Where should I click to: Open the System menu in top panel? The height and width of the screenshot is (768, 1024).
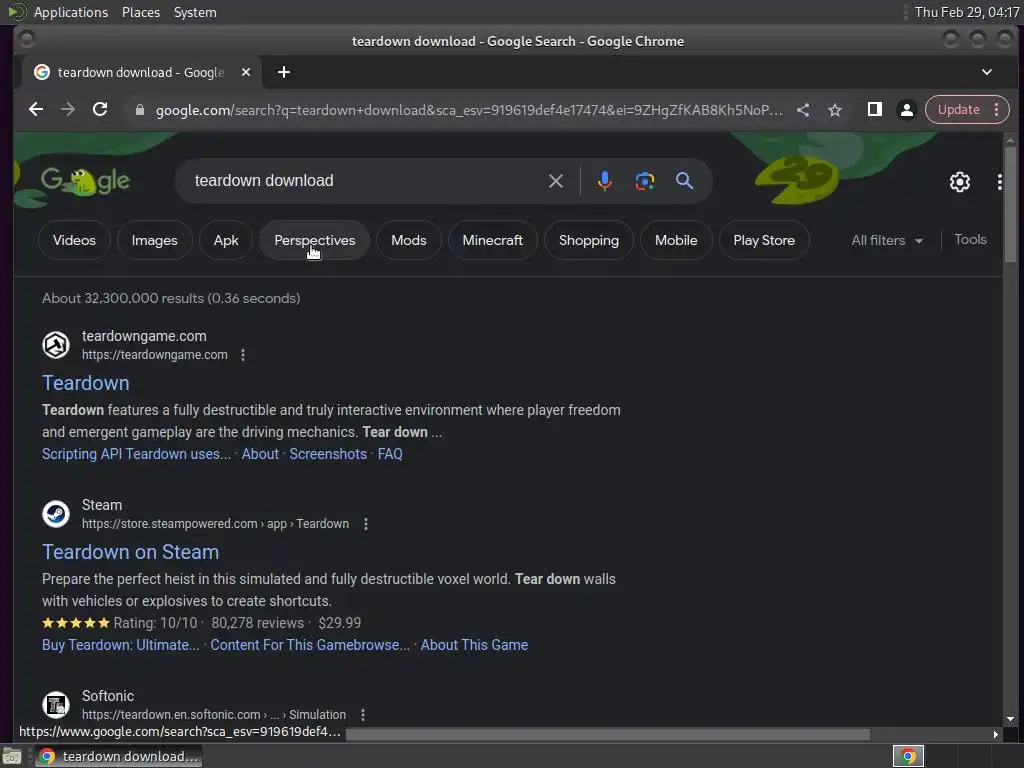[x=195, y=12]
